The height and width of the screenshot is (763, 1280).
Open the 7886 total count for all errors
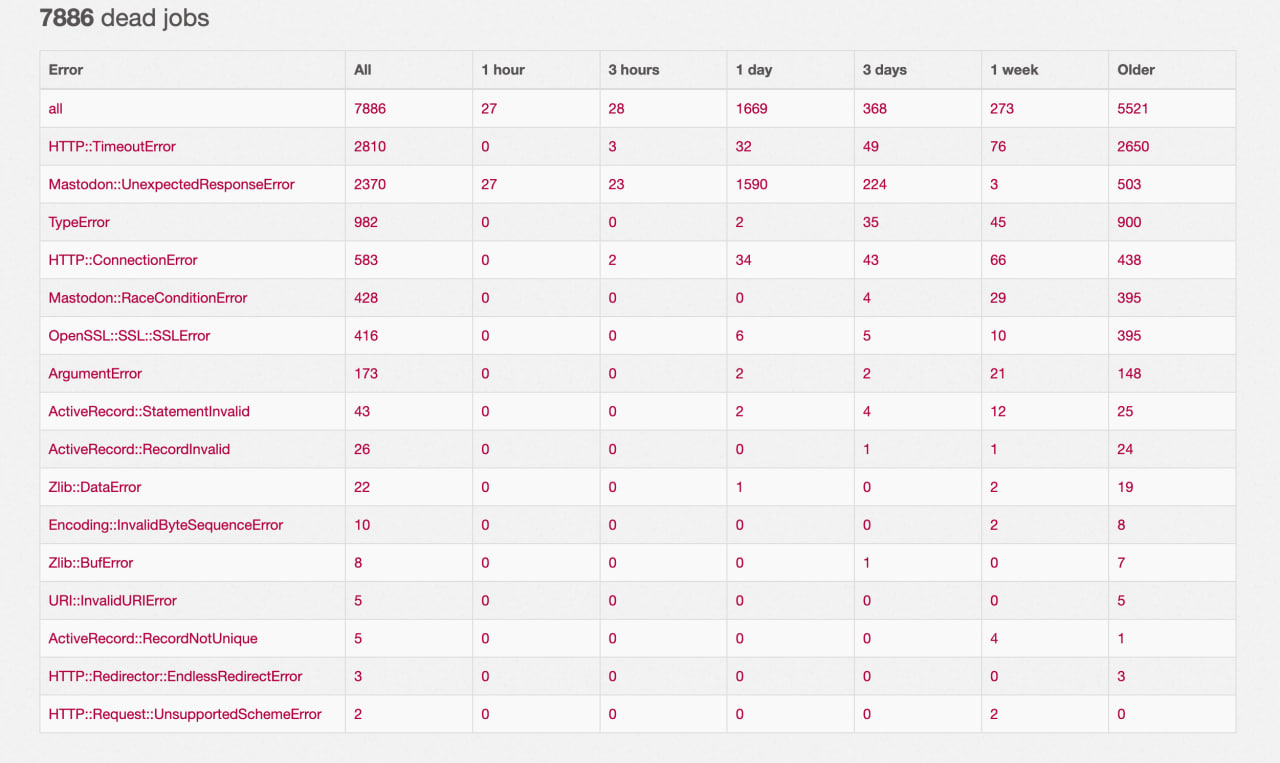click(370, 108)
